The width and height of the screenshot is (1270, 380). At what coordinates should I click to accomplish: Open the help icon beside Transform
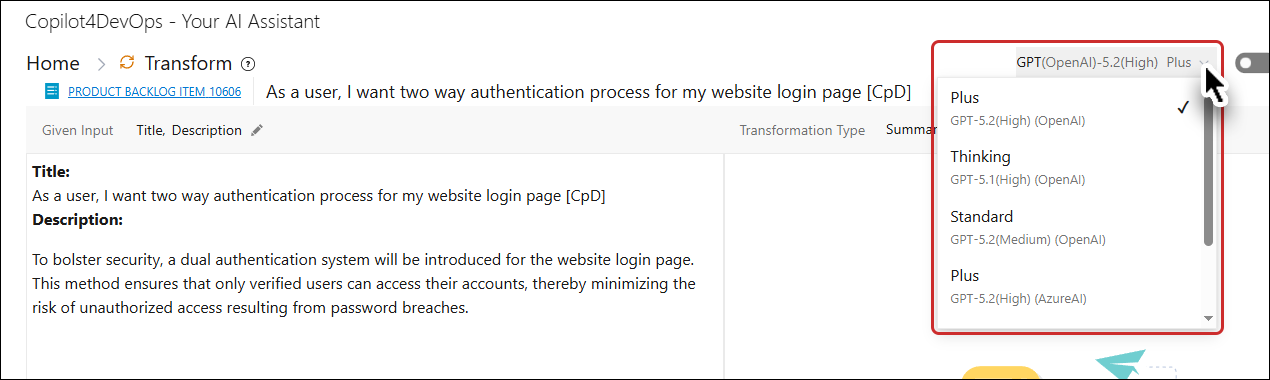[x=248, y=64]
